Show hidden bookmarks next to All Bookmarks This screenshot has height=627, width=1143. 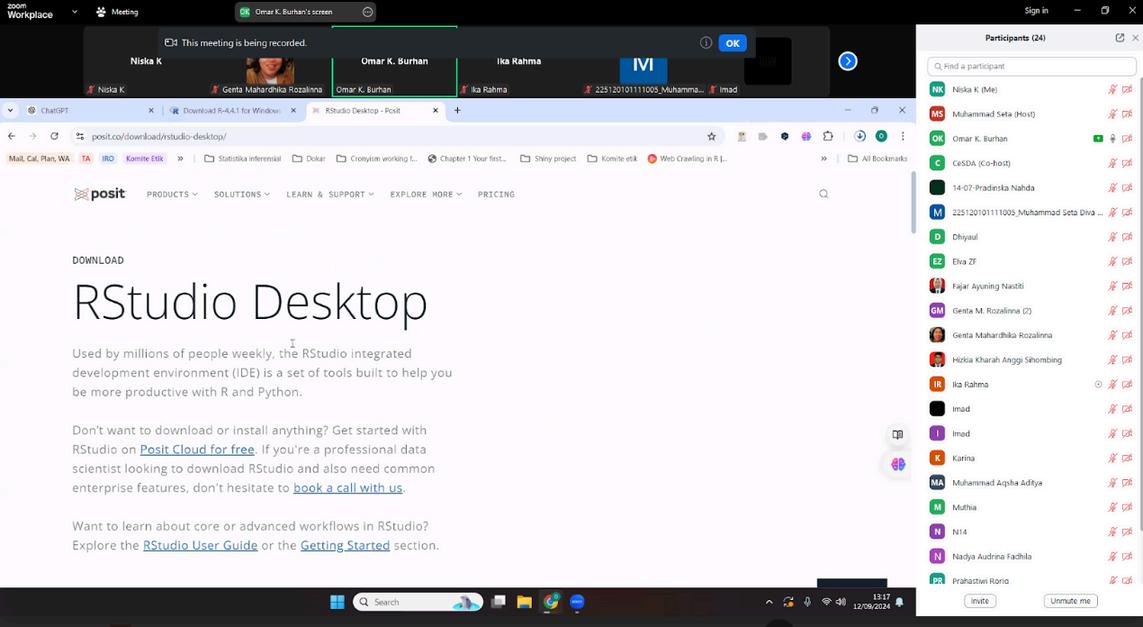[x=824, y=158]
